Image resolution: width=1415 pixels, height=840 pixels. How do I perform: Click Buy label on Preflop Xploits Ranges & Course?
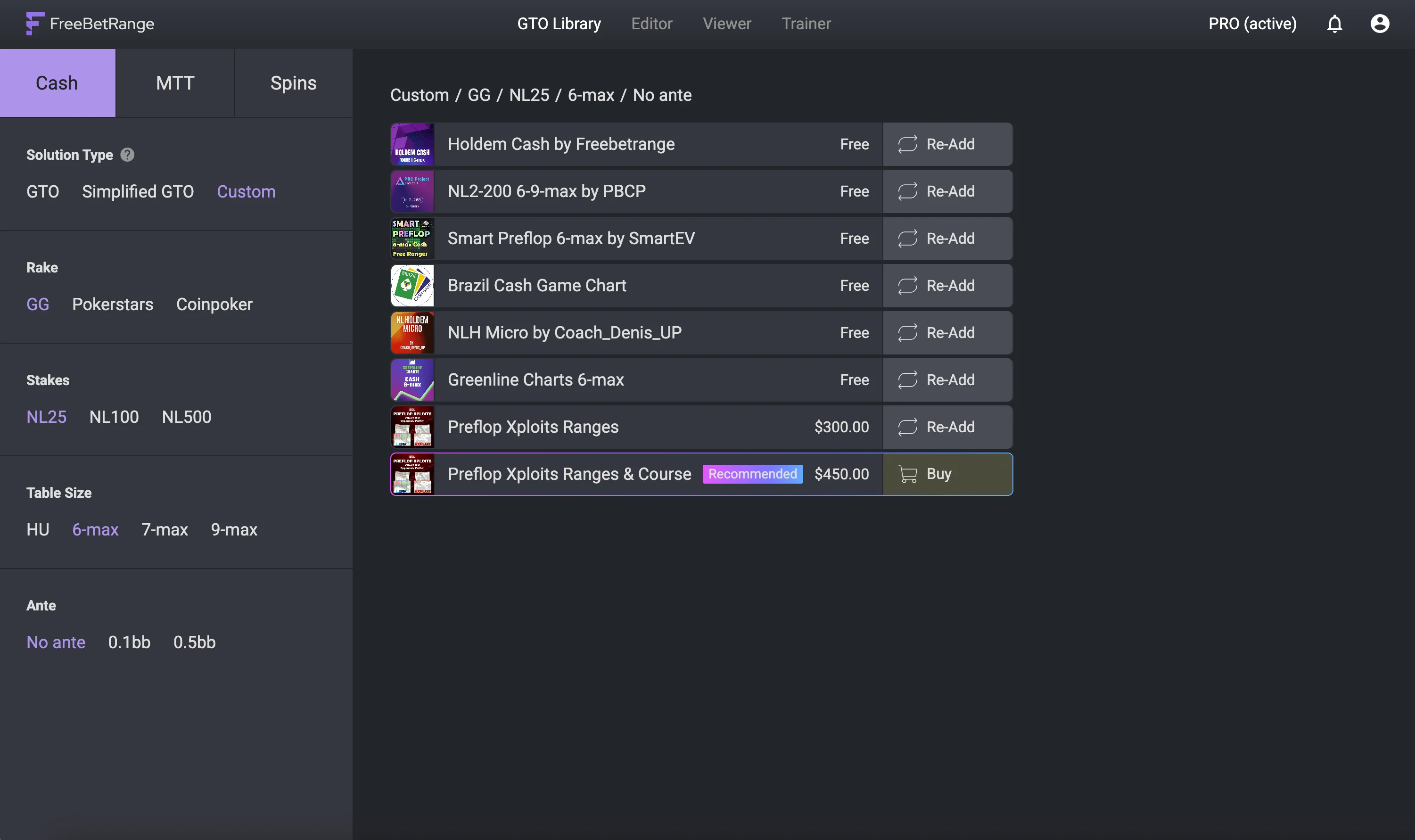pos(938,474)
